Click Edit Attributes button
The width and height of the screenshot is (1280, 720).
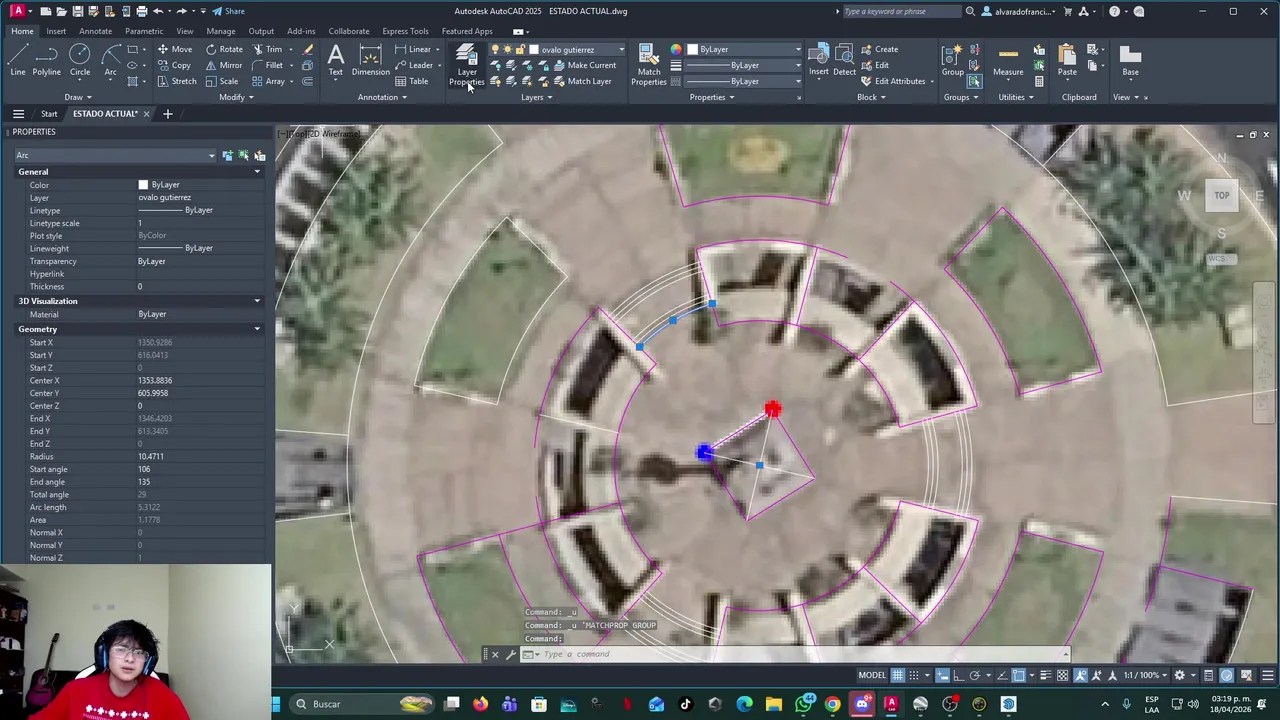coord(893,81)
